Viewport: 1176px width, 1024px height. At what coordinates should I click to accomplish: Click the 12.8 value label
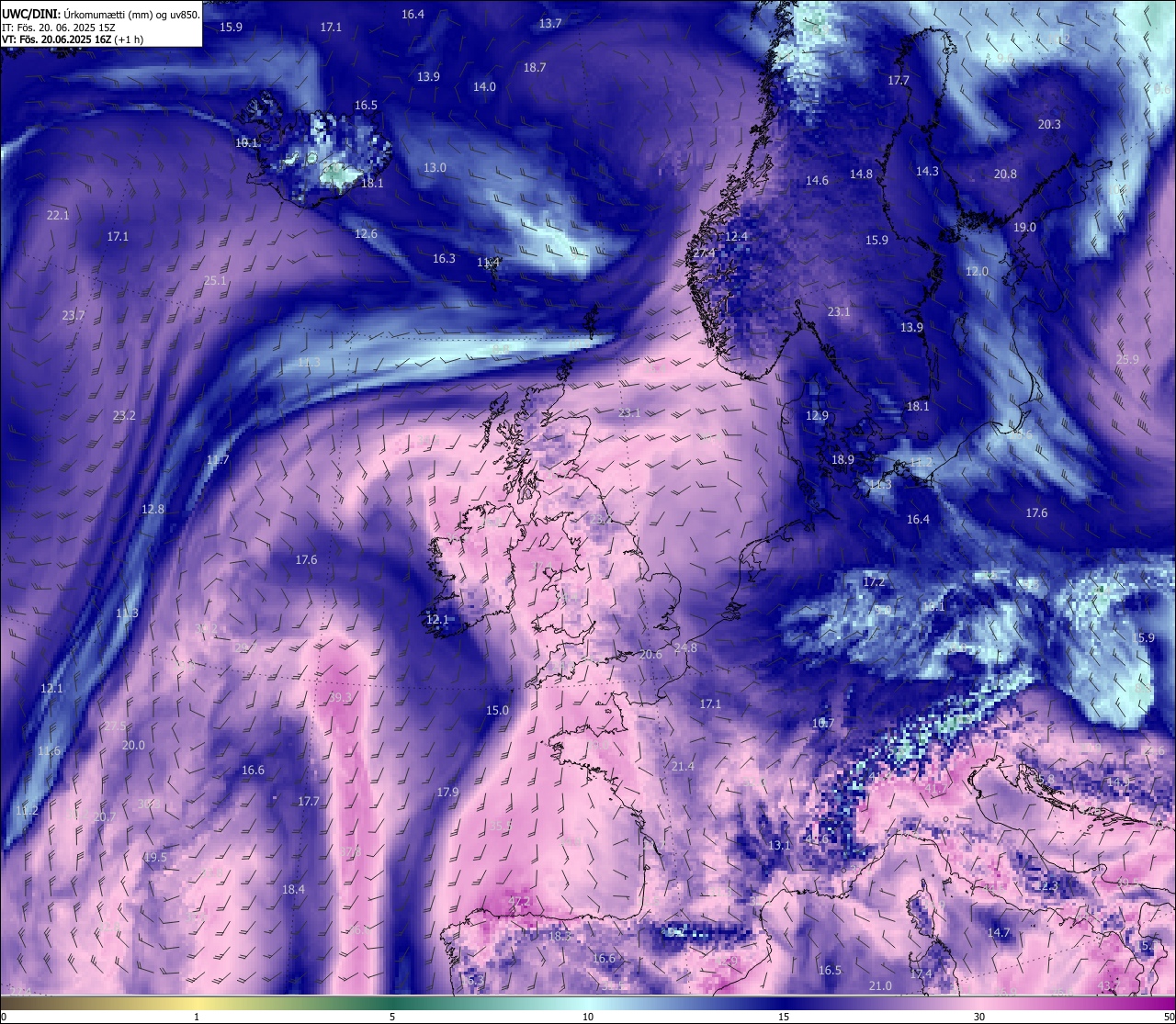153,510
